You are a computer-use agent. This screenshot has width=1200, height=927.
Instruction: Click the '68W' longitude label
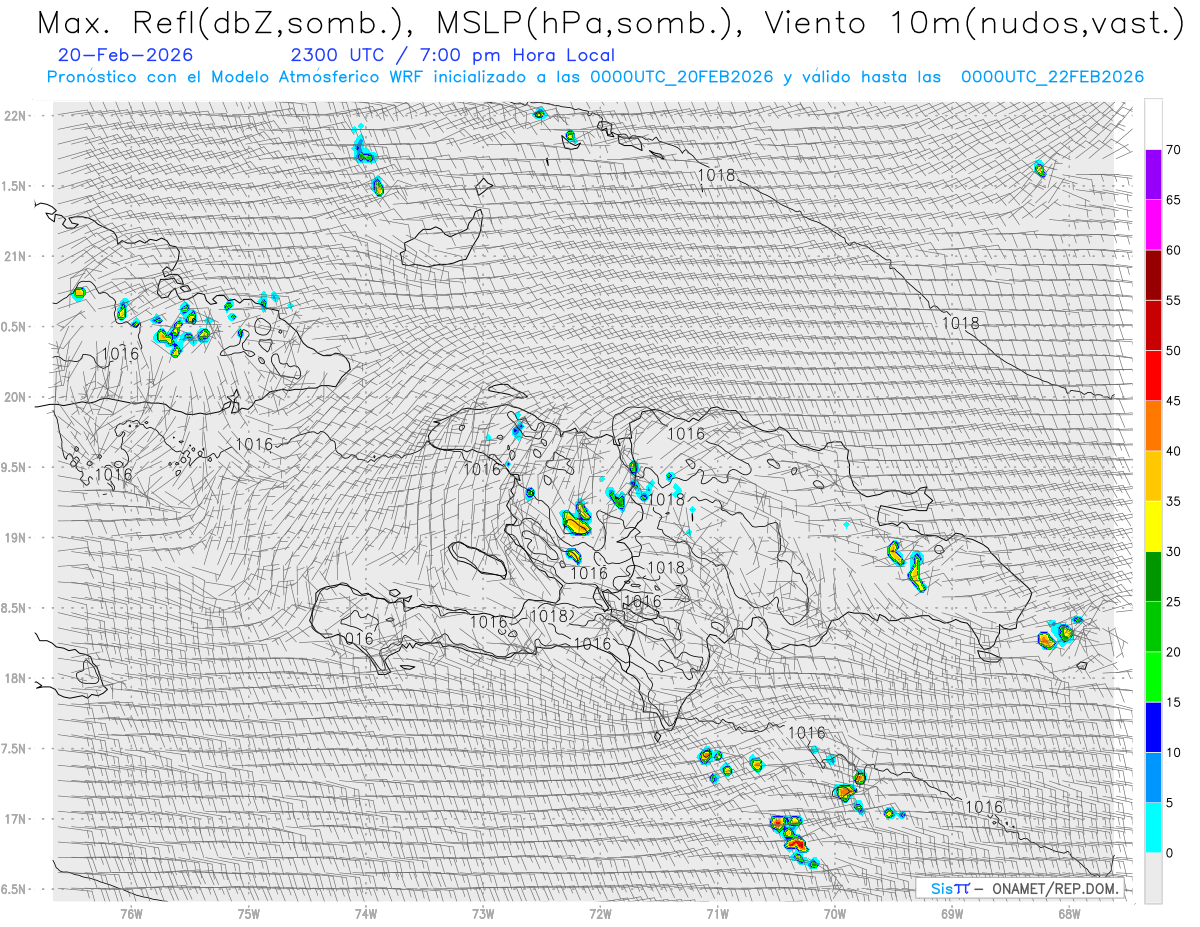coord(1069,913)
